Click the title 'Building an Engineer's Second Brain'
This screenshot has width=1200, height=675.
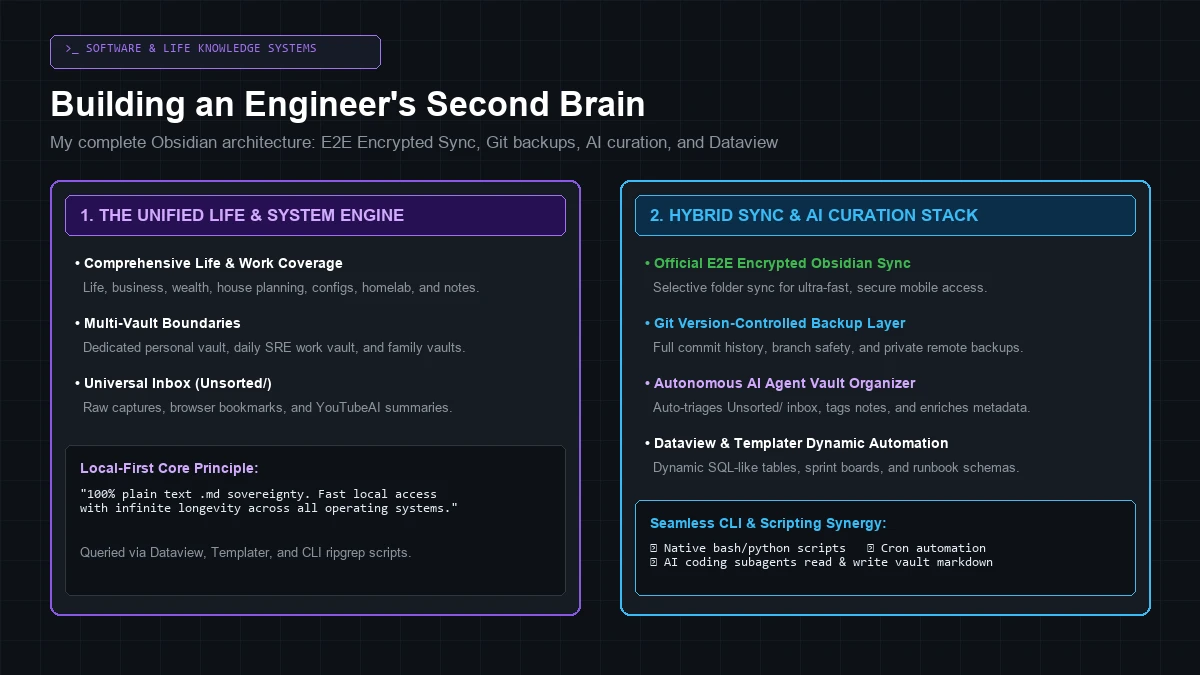tap(348, 104)
